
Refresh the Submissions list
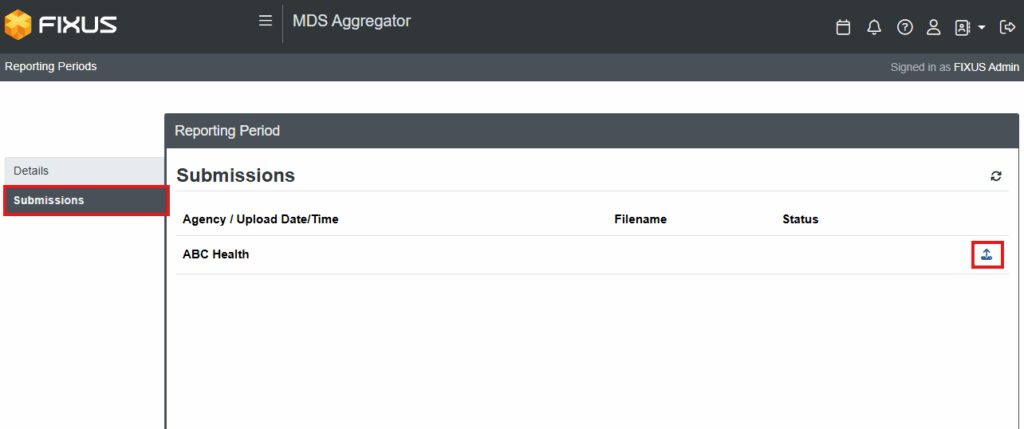point(996,176)
